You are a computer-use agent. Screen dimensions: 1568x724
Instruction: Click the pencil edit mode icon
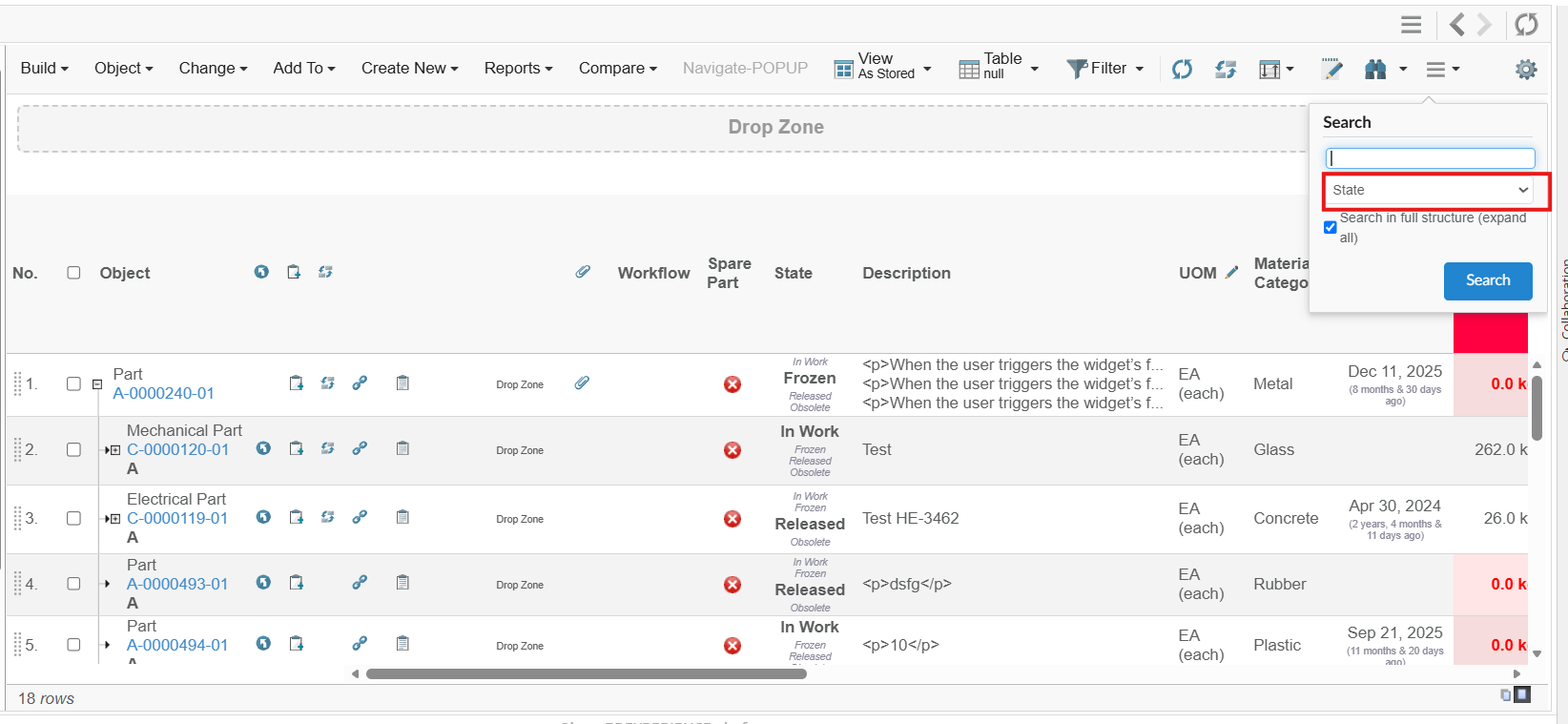[1332, 69]
